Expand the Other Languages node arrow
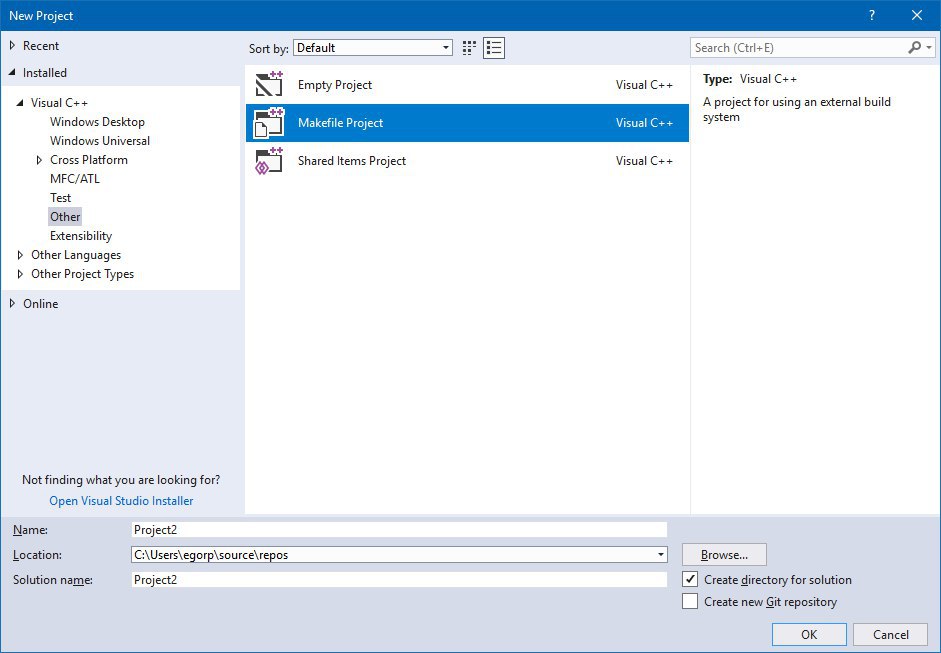 click(x=20, y=255)
